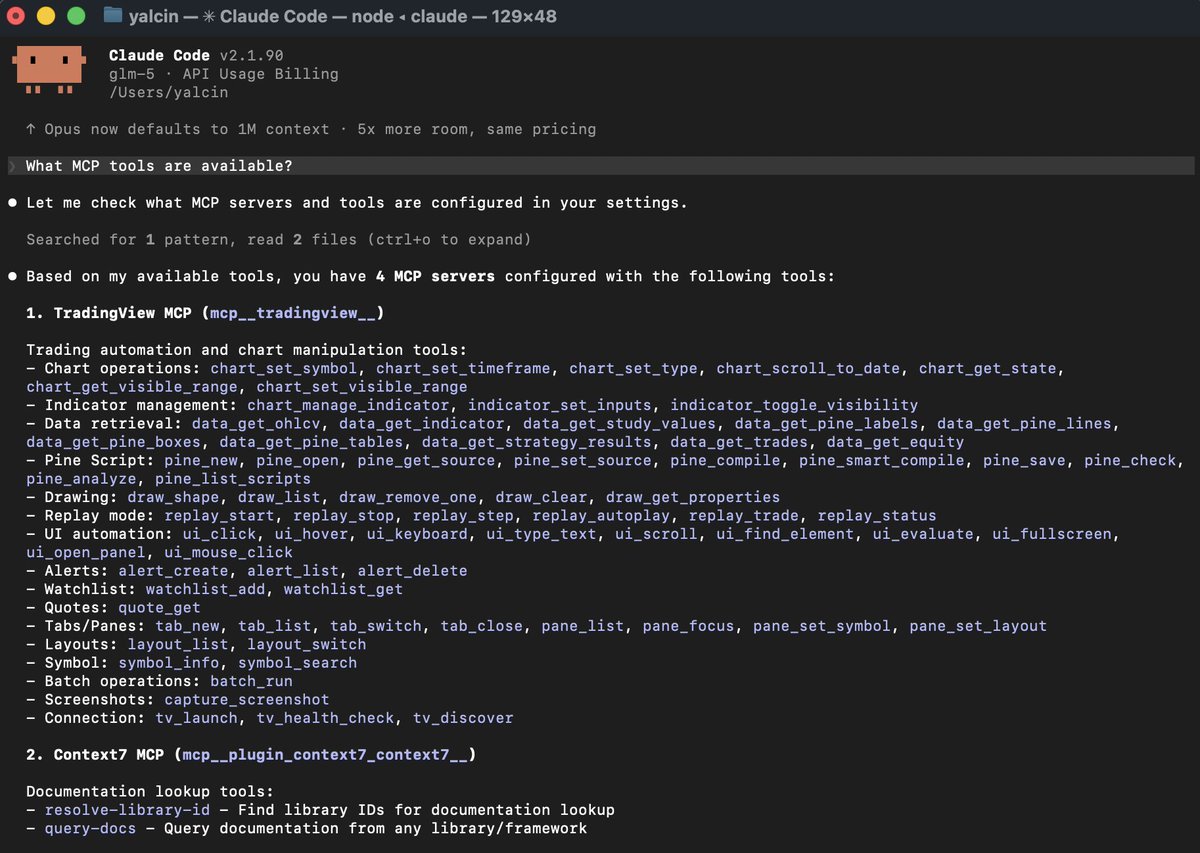Click the 'draw_shape' tool name
This screenshot has width=1200, height=853.
(173, 497)
